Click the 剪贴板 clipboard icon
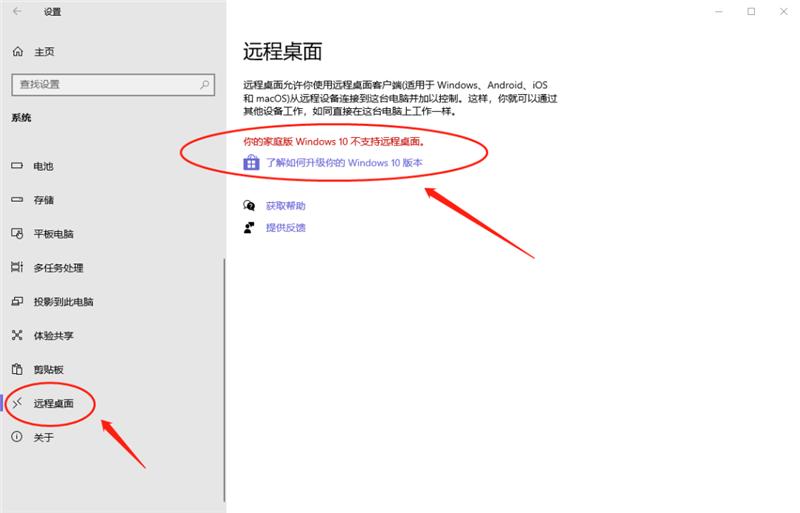 [17, 369]
